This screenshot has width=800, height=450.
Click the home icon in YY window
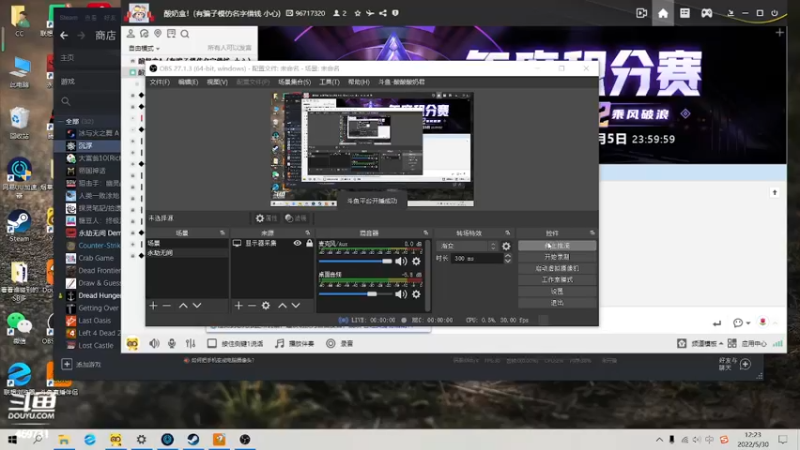663,13
